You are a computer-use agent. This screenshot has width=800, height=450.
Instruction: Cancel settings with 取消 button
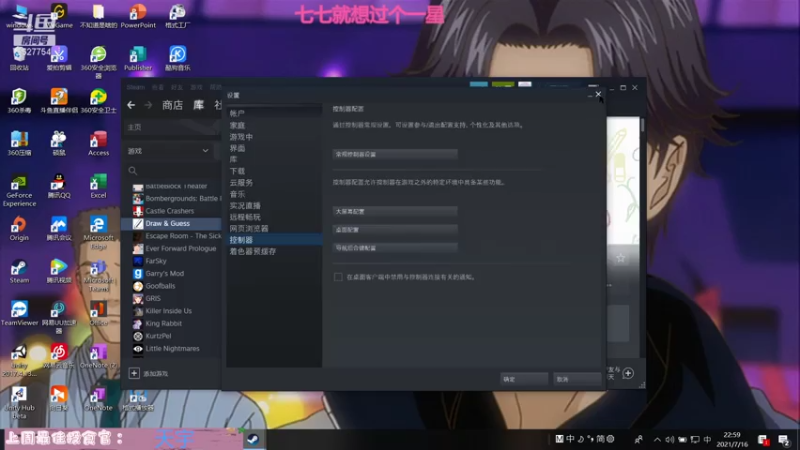pyautogui.click(x=577, y=379)
